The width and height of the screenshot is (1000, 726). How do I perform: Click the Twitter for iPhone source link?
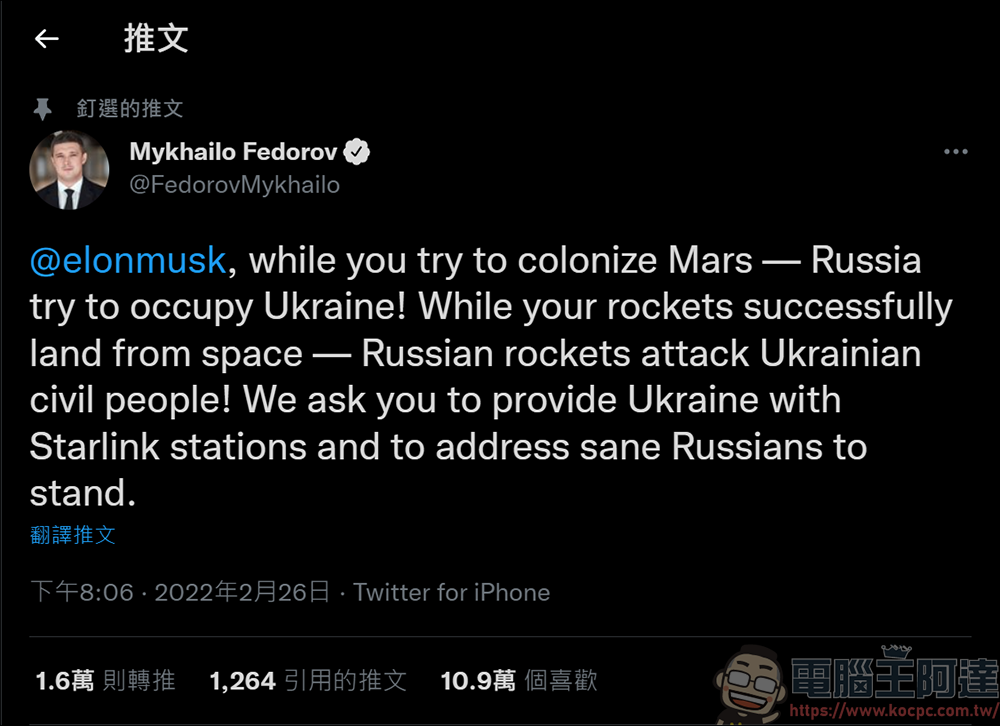452,592
